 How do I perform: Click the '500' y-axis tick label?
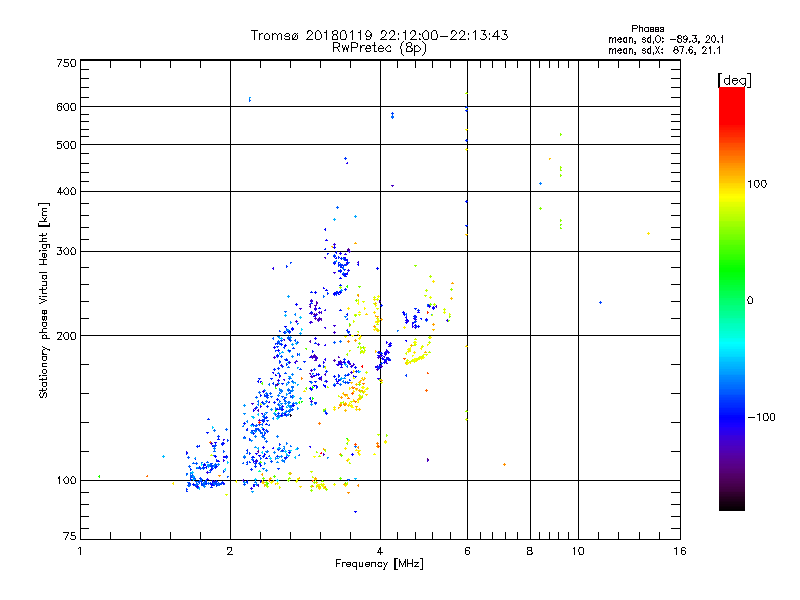[x=66, y=145]
